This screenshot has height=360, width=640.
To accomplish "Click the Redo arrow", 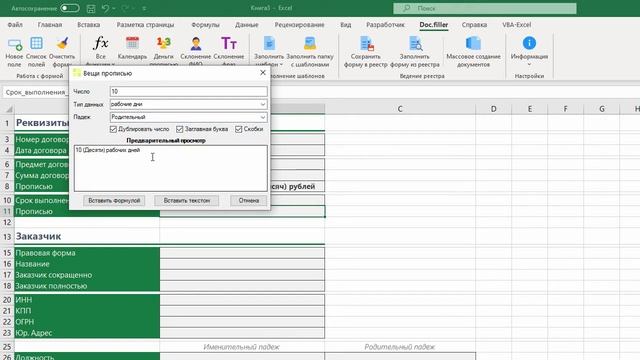I will tap(125, 8).
